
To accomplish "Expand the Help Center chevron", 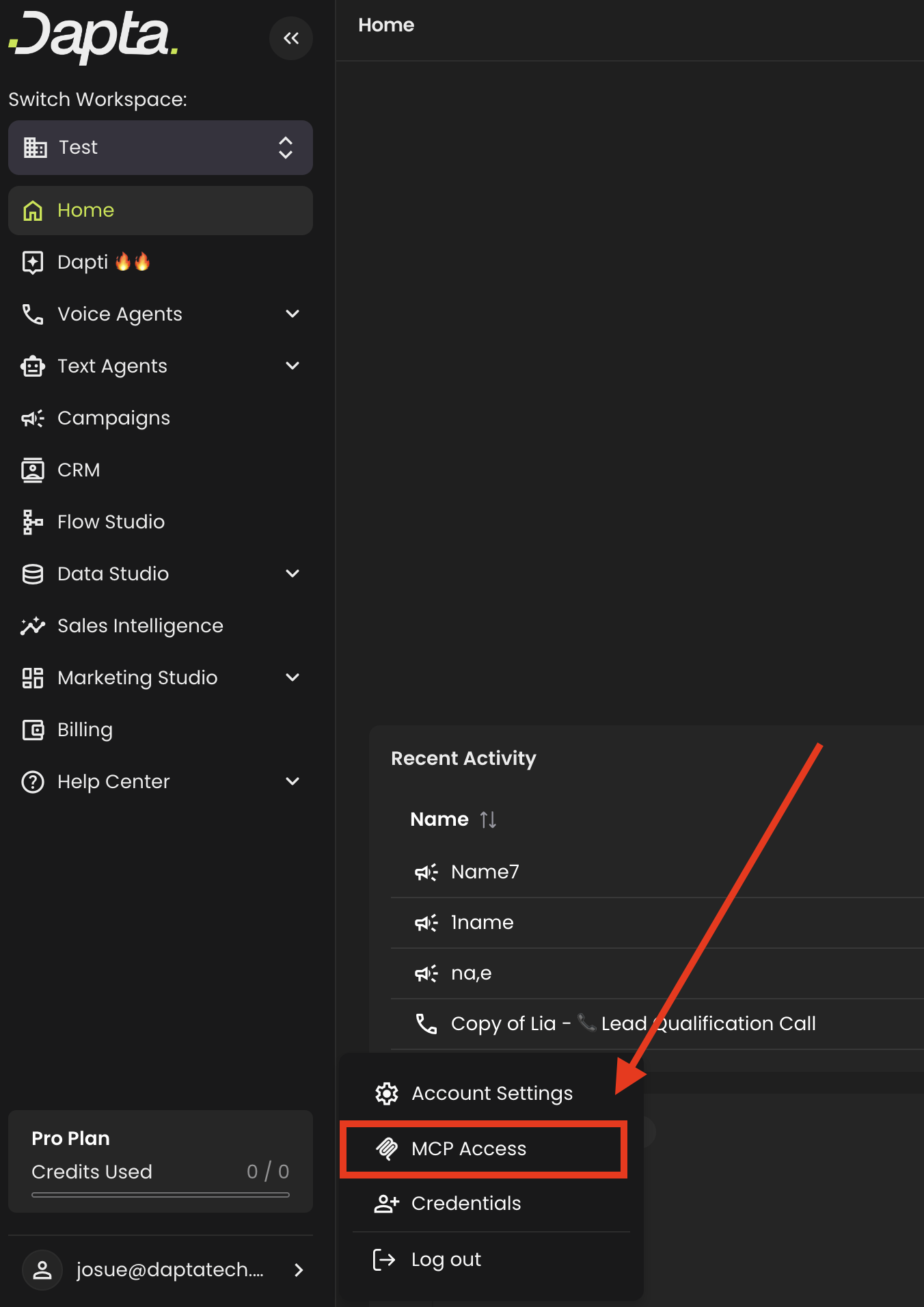I will pos(293,782).
